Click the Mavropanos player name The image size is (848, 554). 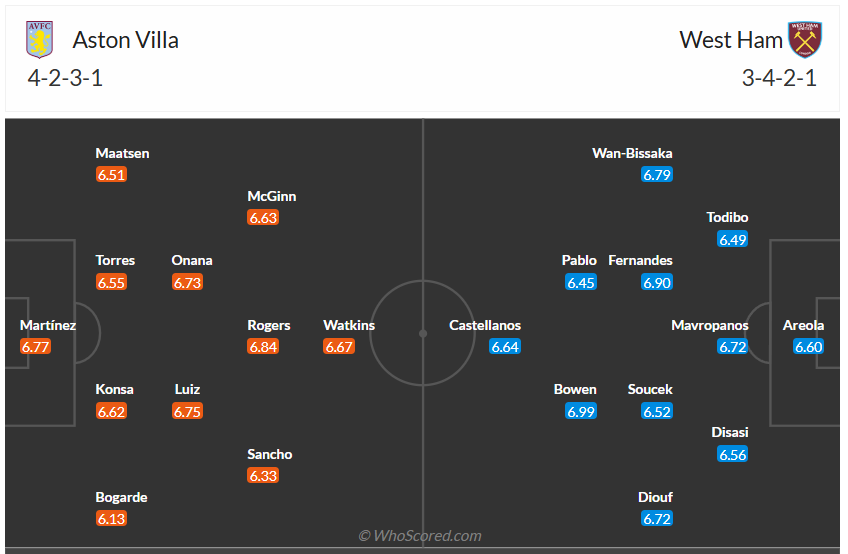(709, 325)
